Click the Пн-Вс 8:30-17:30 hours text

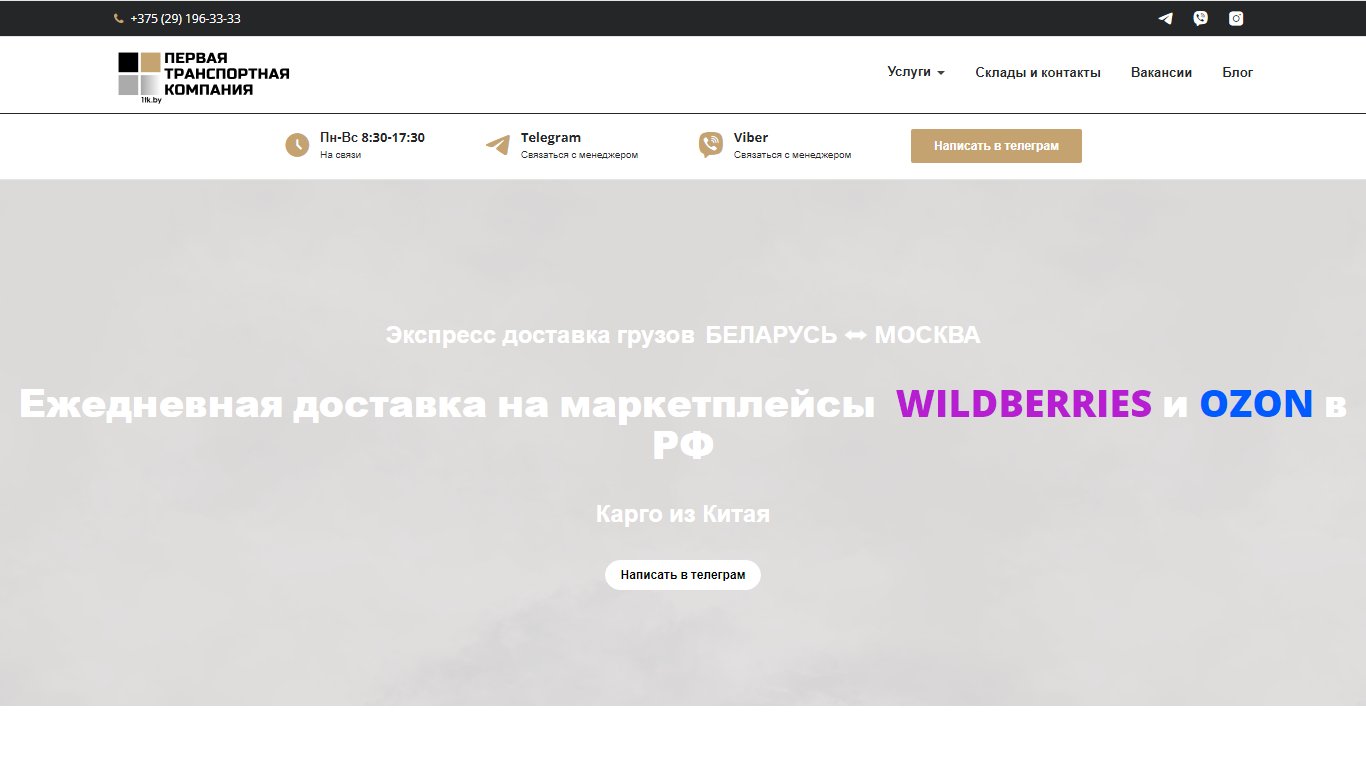click(x=372, y=138)
